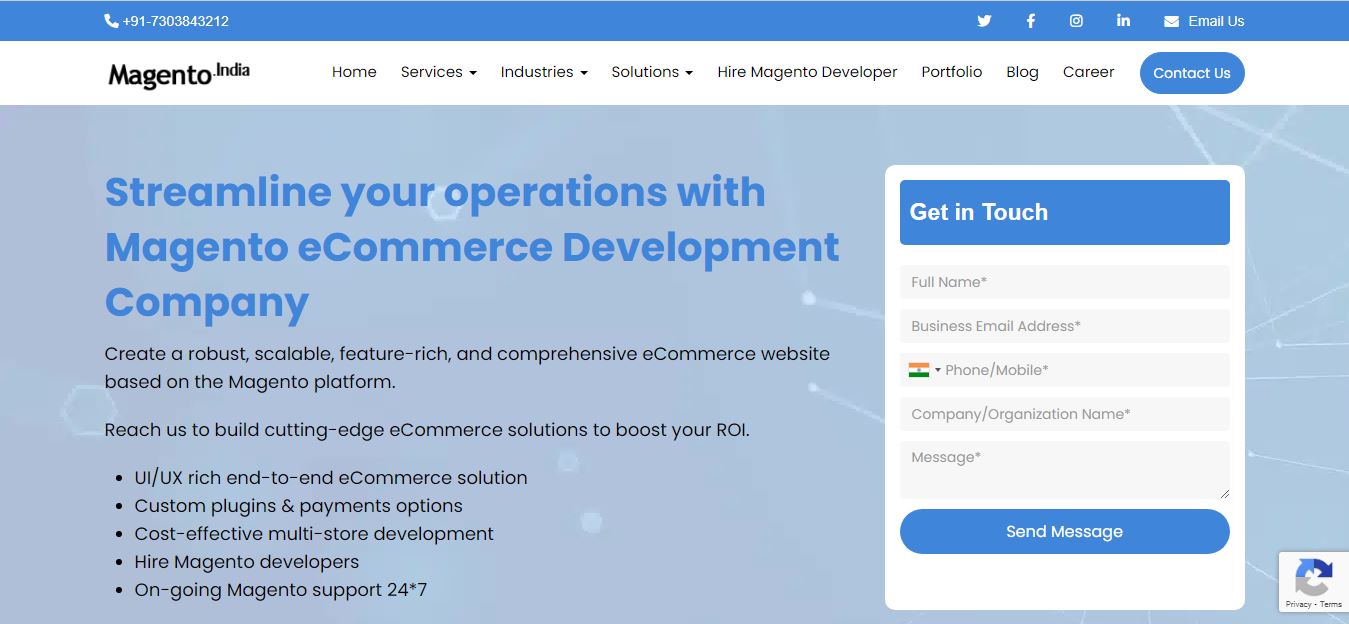Click the 'Get in Touch' form heading
This screenshot has height=624, width=1349.
[979, 212]
